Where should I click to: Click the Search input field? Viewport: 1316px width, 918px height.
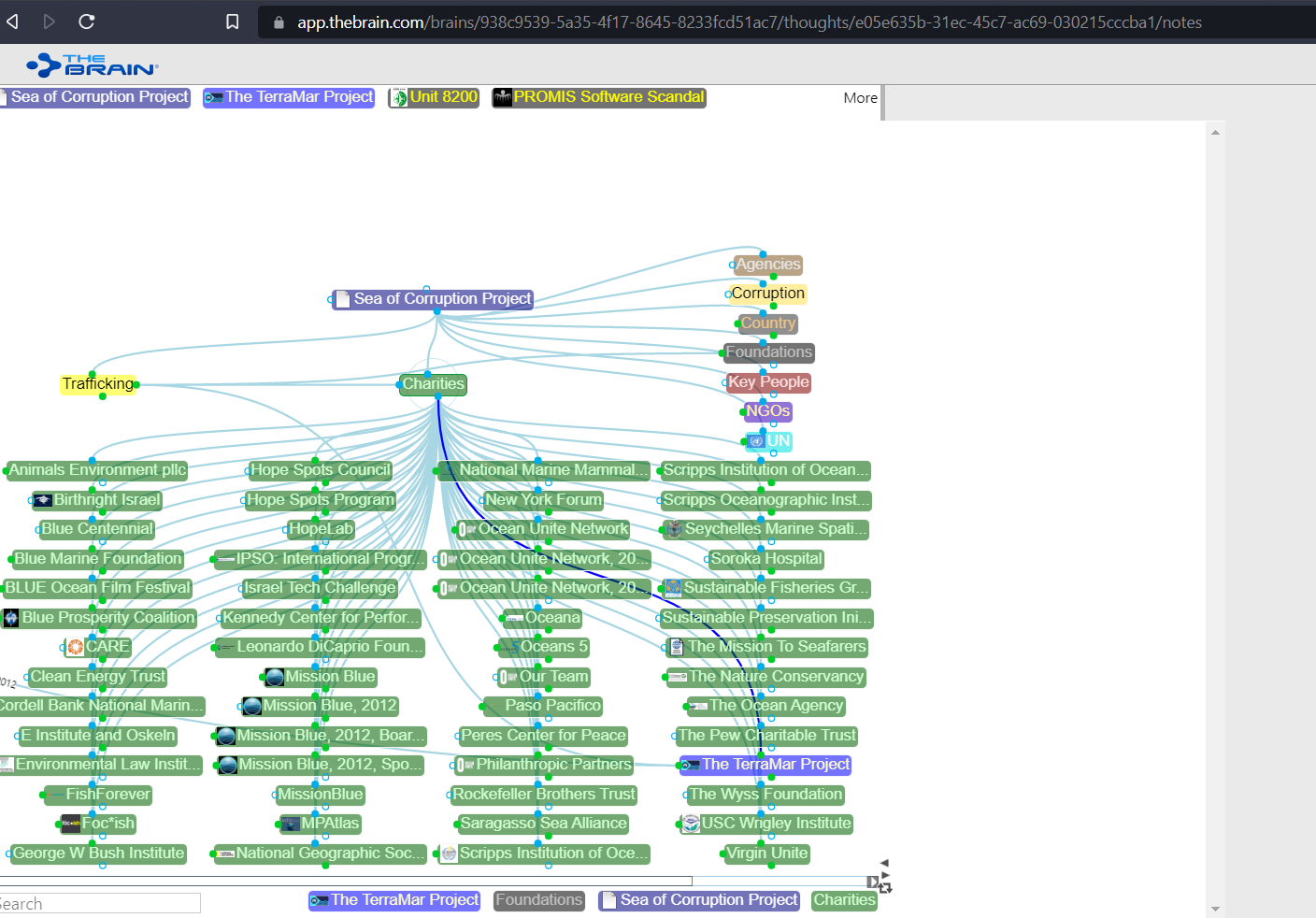pos(100,904)
